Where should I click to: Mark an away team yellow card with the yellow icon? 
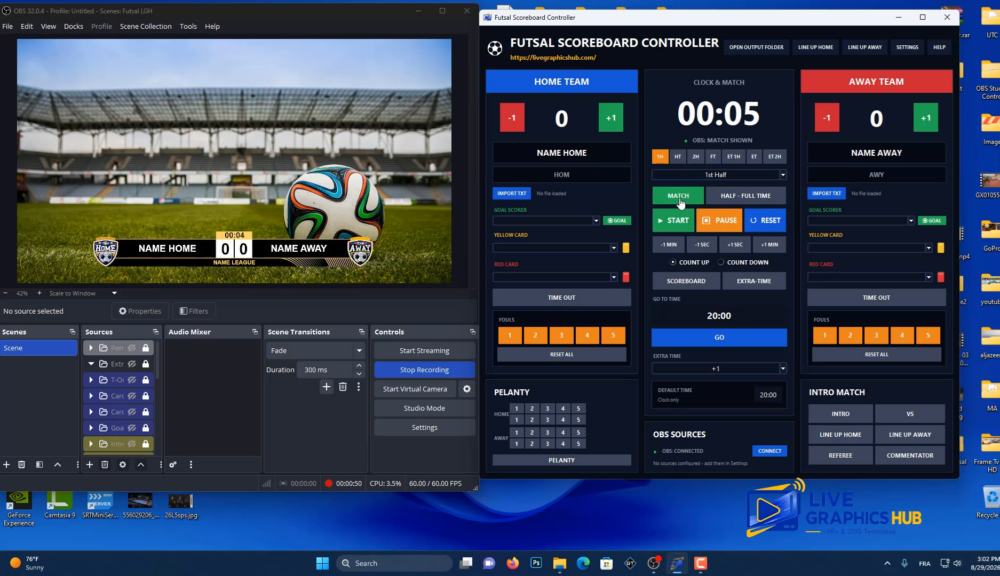941,247
